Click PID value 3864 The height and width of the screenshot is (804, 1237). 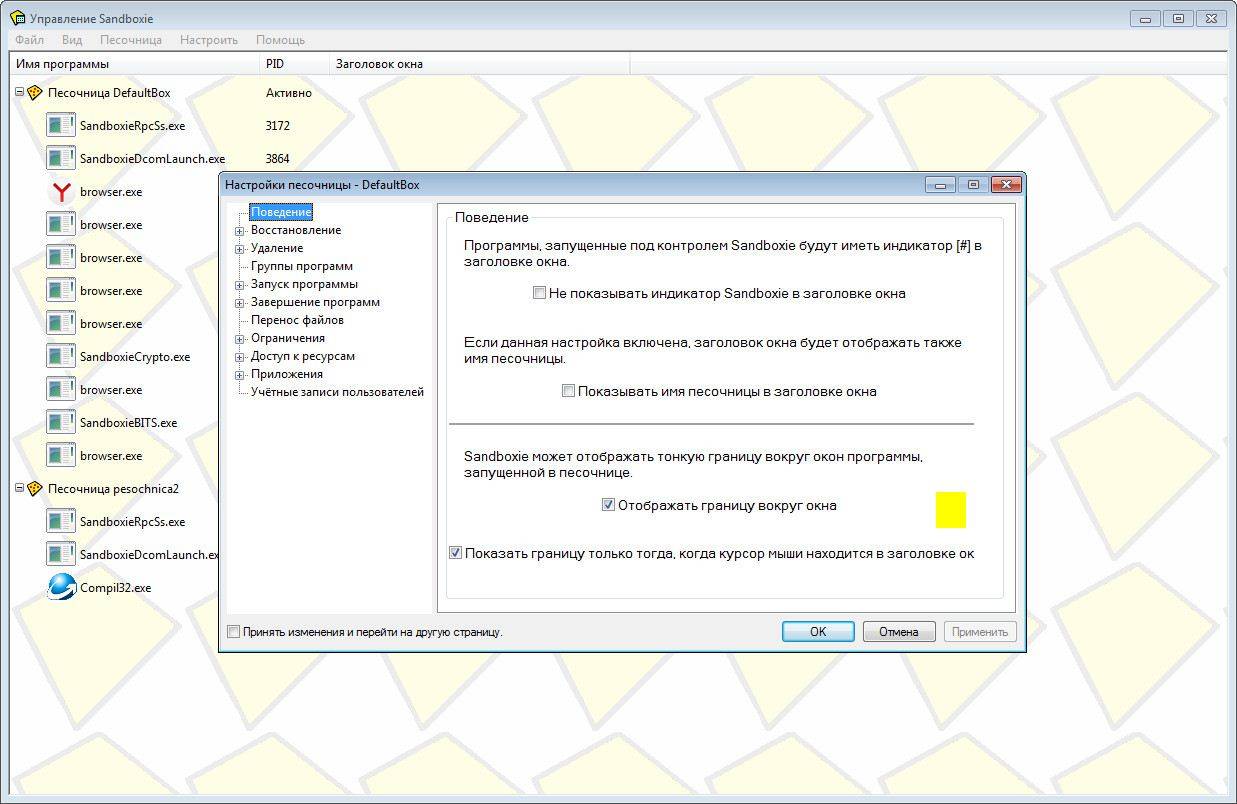278,159
